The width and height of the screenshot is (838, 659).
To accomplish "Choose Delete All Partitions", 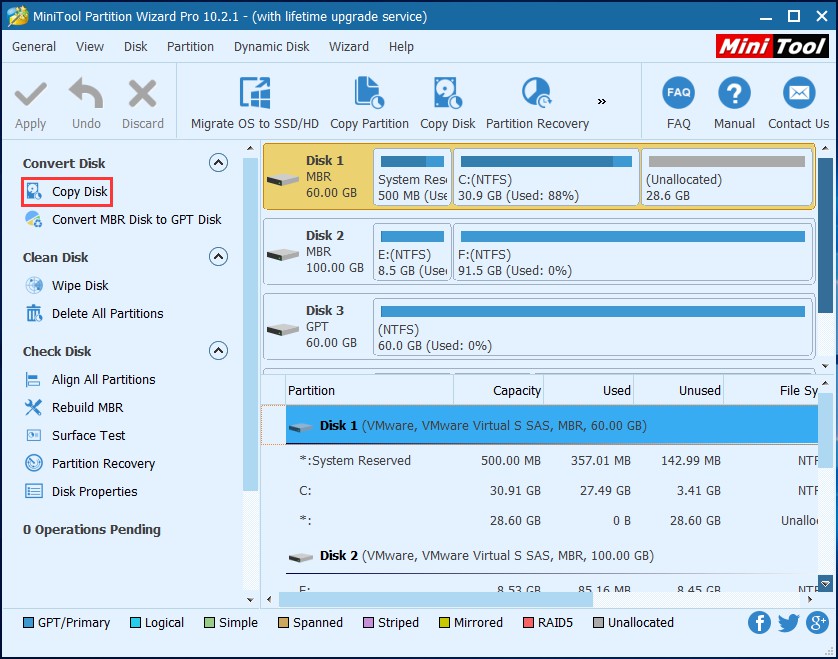I will pyautogui.click(x=95, y=313).
